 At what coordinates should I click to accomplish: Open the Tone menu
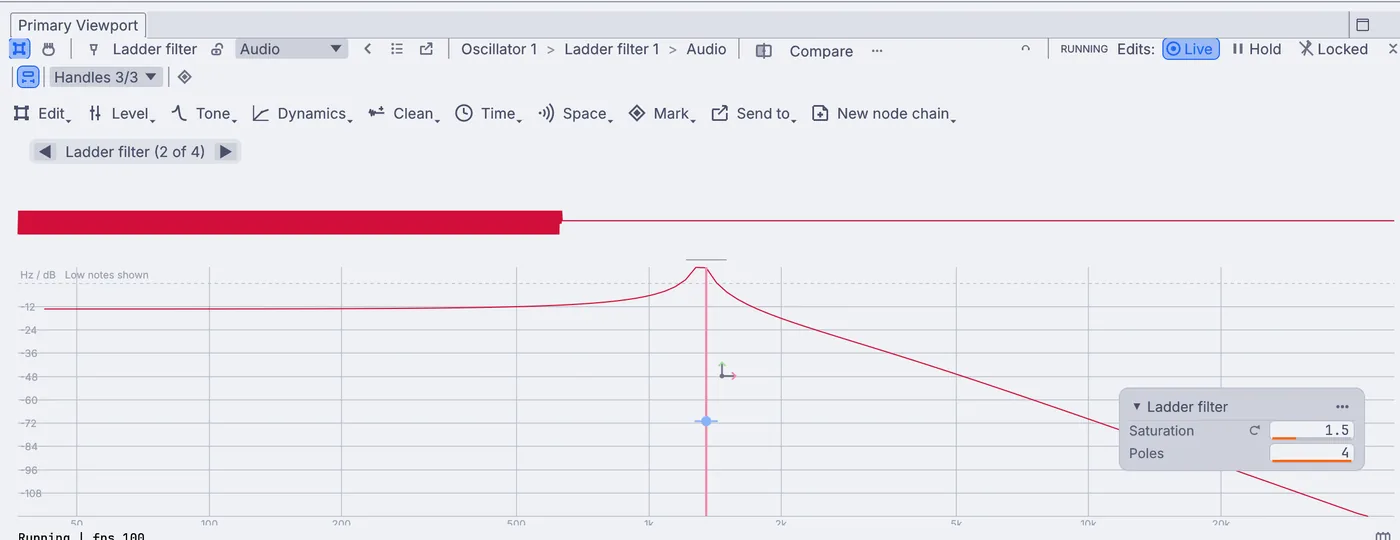point(204,114)
